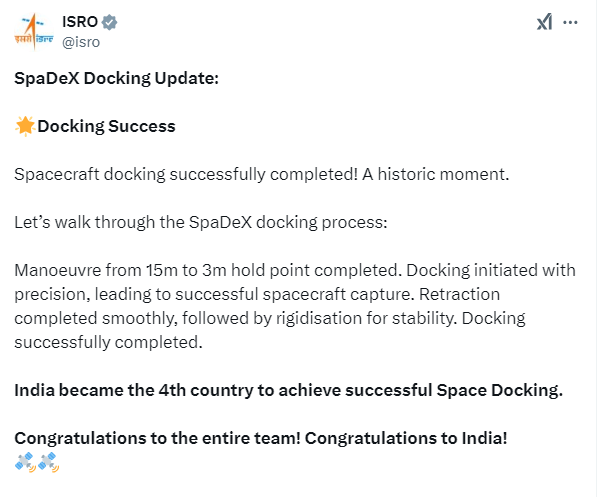Click the star emoji before Docking Success
Image resolution: width=602 pixels, height=497 pixels.
[x=25, y=126]
